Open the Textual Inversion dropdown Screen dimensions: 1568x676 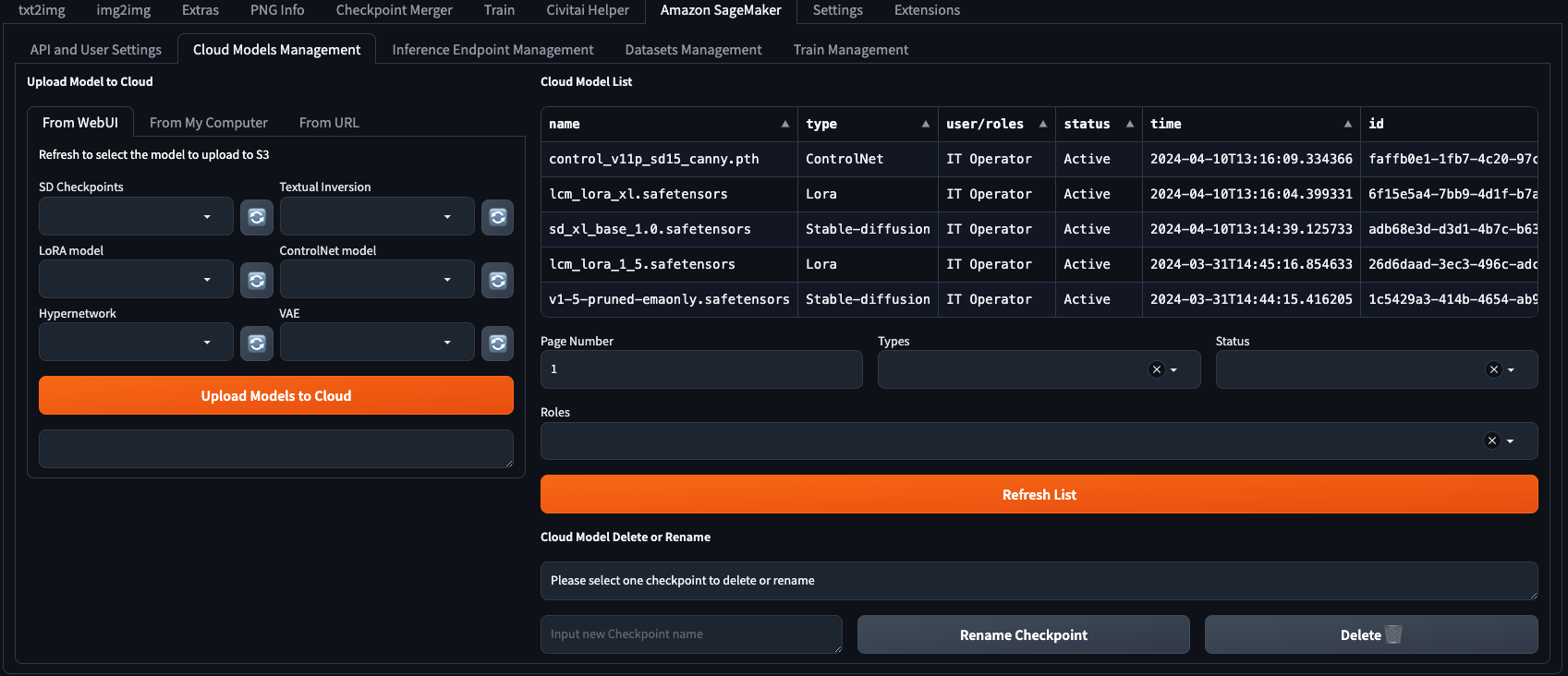click(x=377, y=217)
